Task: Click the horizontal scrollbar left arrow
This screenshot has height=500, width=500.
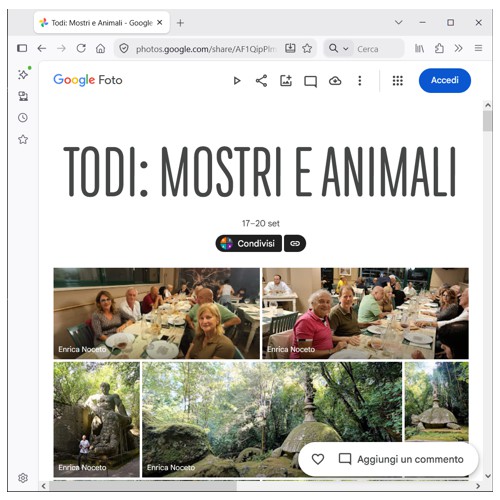Action: tap(44, 486)
